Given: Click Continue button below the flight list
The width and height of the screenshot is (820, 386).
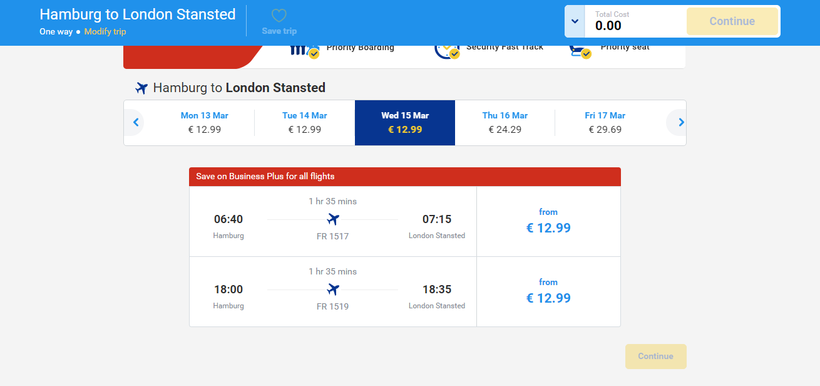Looking at the screenshot, I should [656, 356].
